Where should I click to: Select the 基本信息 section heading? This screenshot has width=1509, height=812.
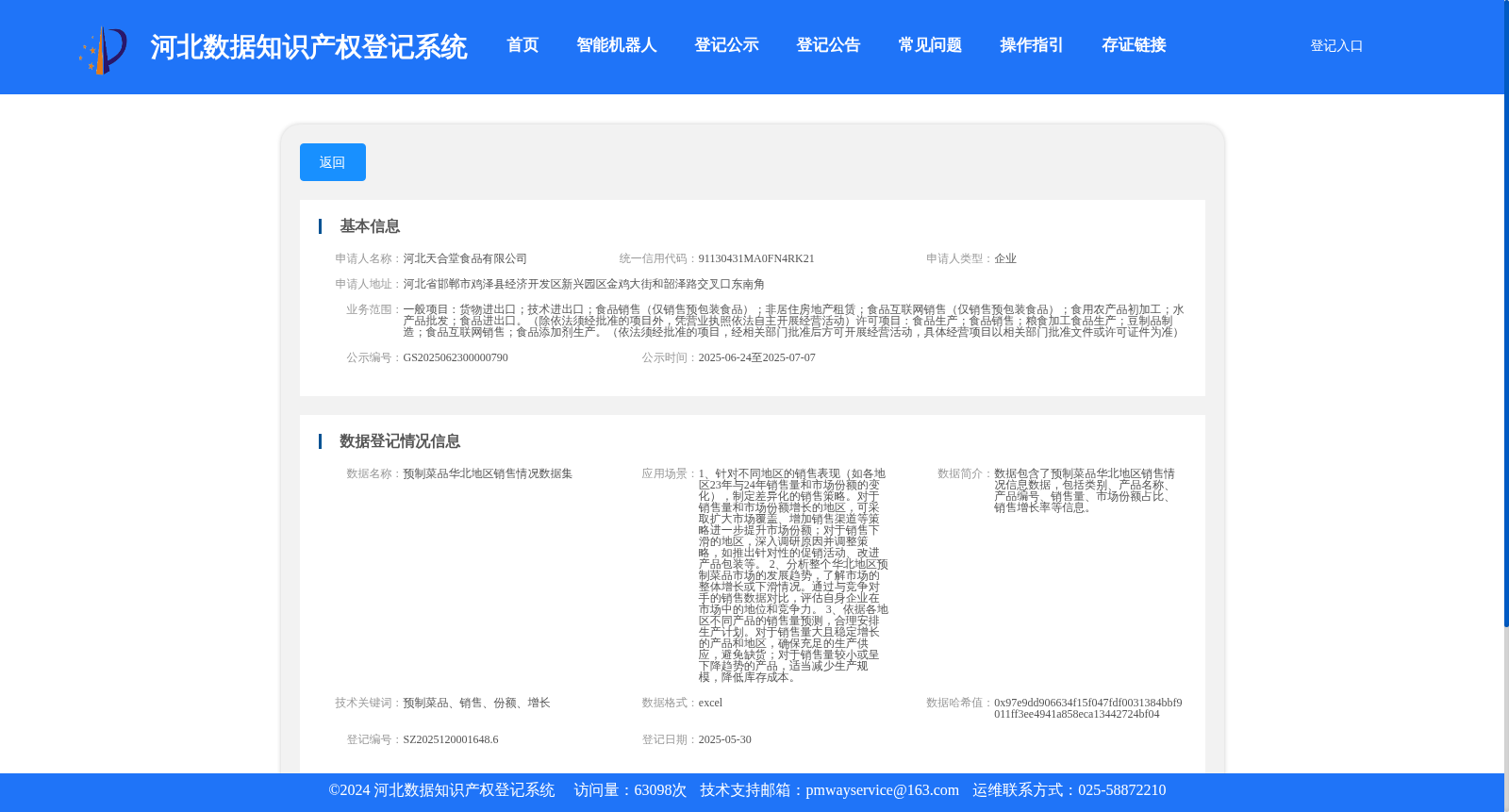(370, 226)
